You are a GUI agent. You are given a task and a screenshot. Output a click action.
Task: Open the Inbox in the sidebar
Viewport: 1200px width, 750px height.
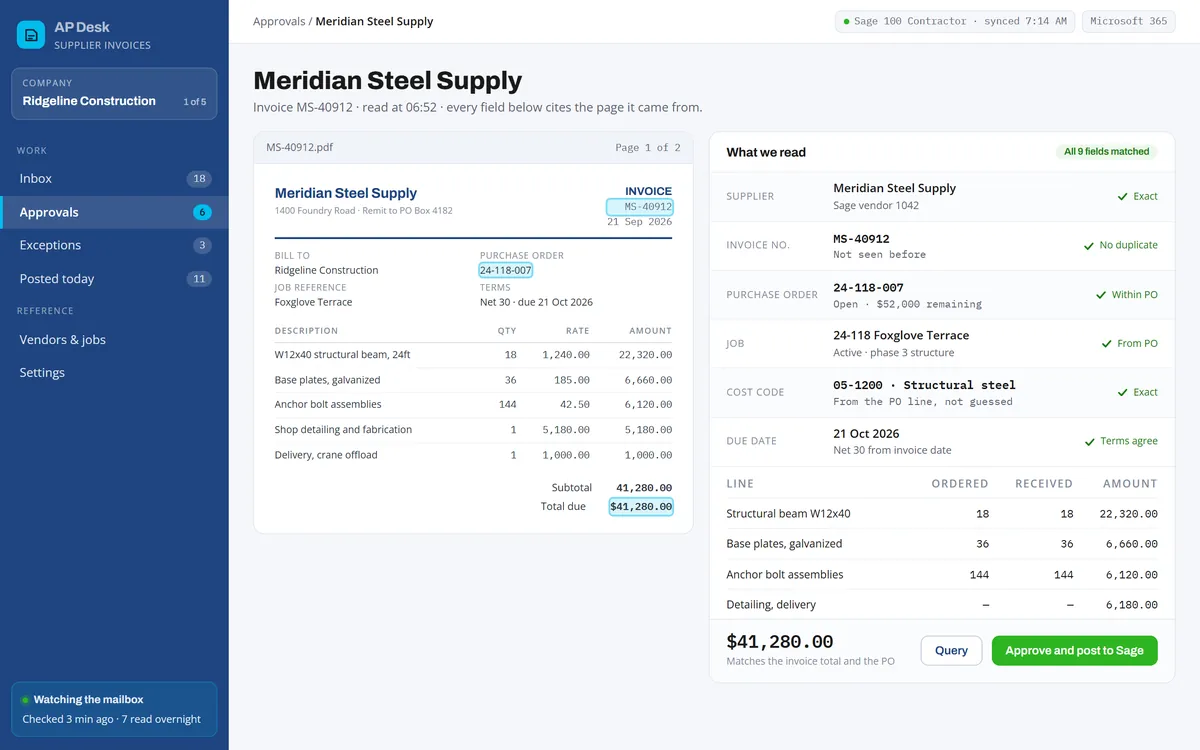114,178
